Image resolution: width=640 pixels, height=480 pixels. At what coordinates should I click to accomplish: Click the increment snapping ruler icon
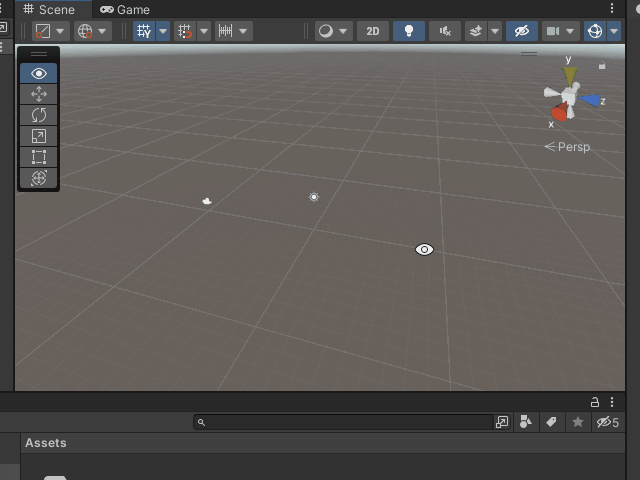click(226, 31)
